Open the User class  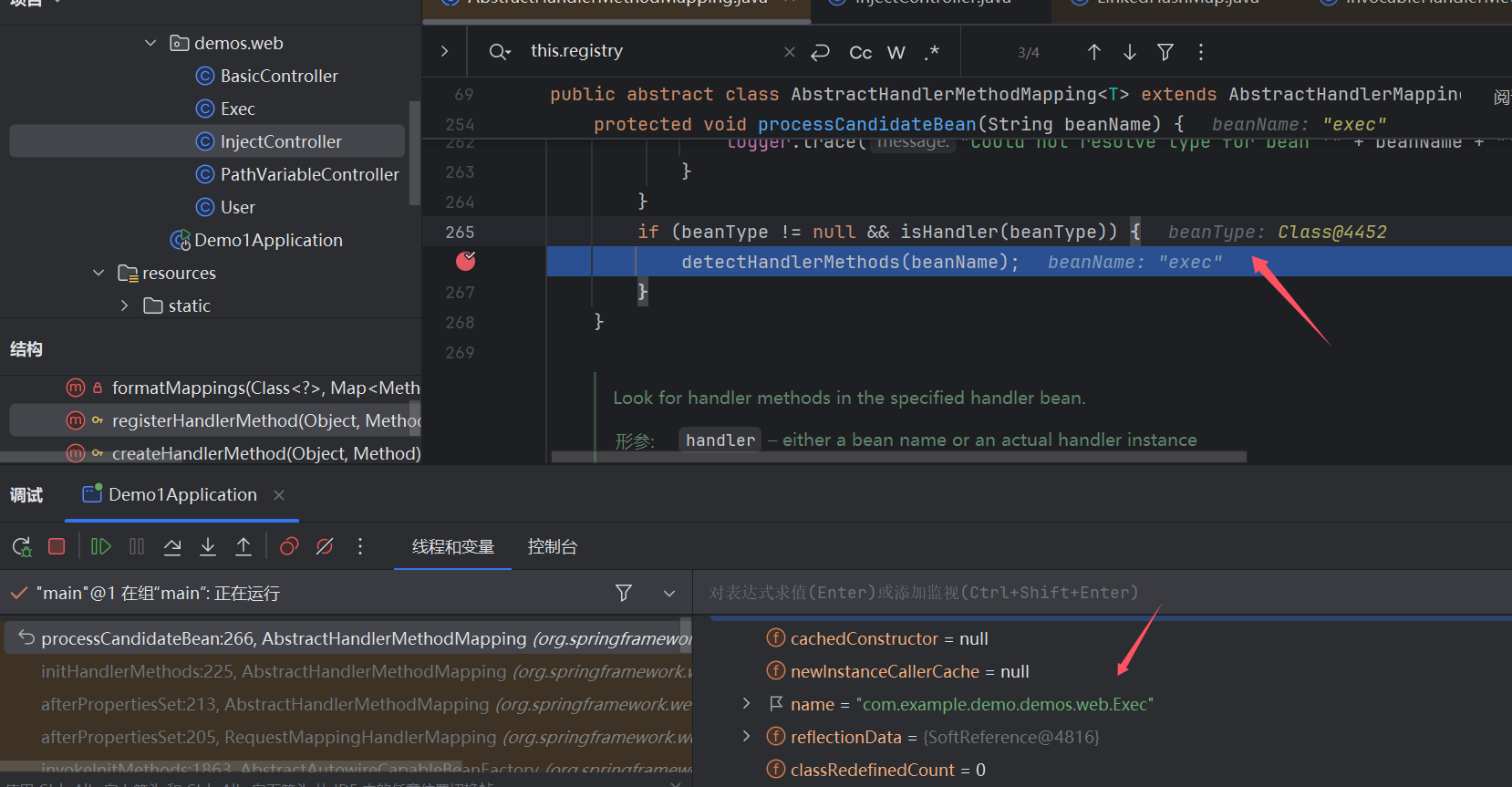(x=238, y=207)
